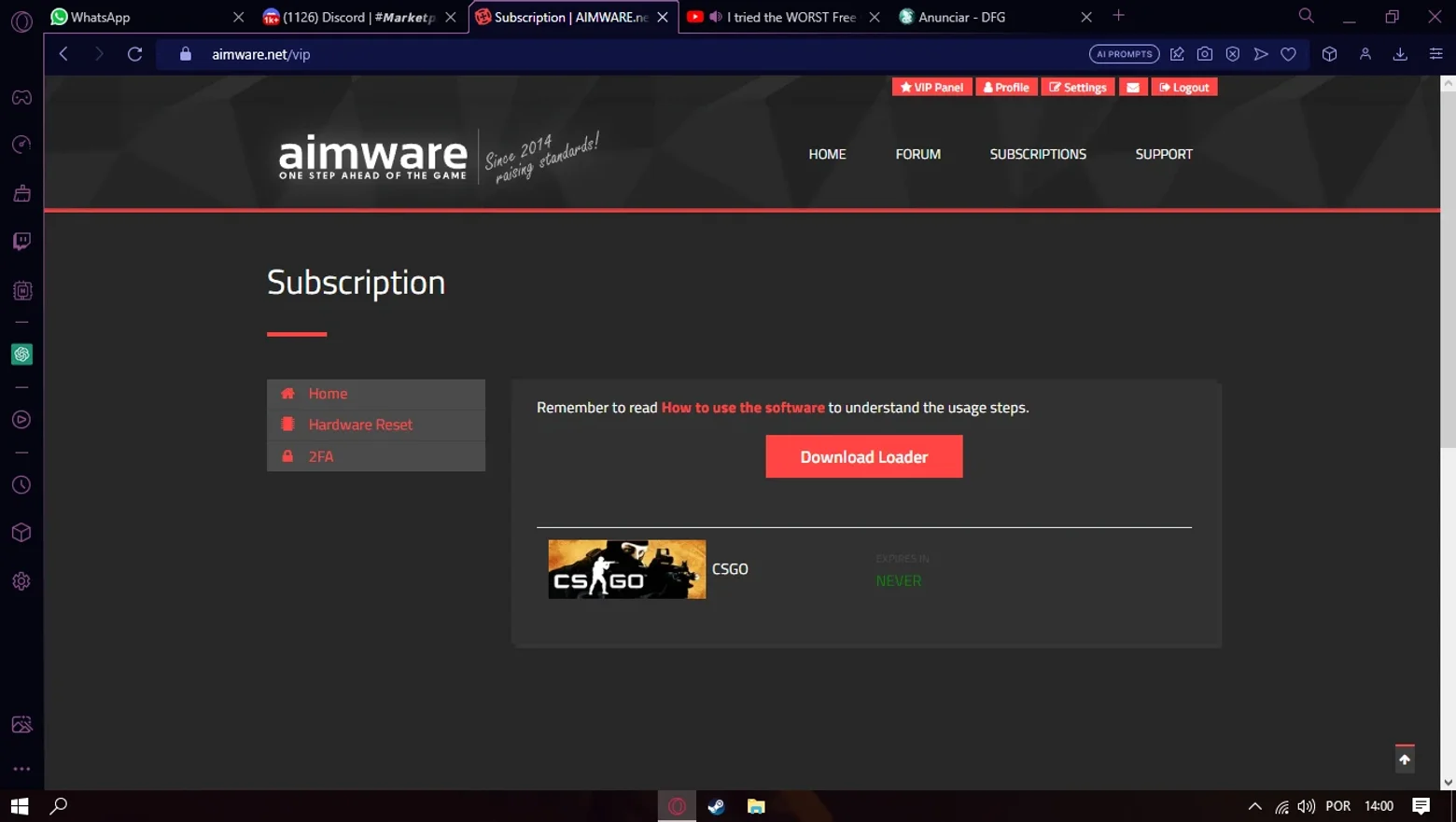Screen dimensions: 1456x822
Task: Open the volume control in system tray
Action: click(1306, 806)
